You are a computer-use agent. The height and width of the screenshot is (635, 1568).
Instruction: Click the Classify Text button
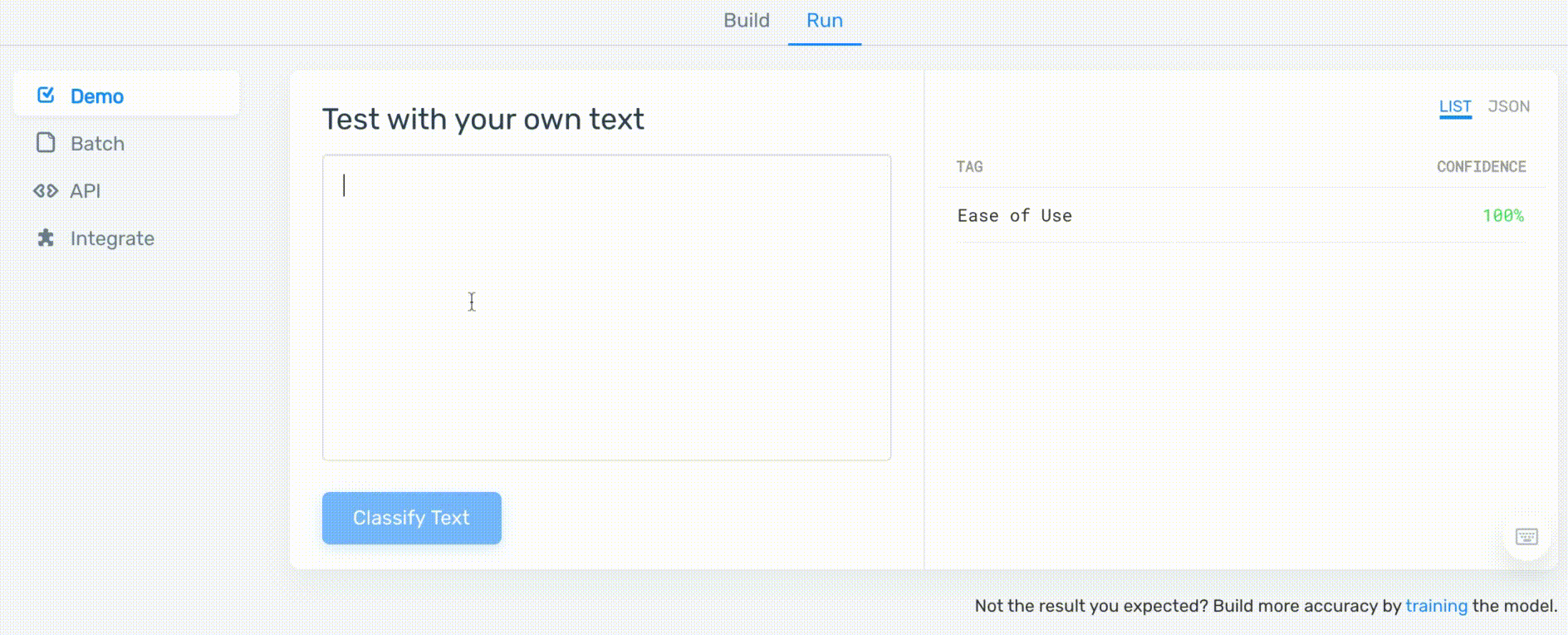tap(412, 518)
